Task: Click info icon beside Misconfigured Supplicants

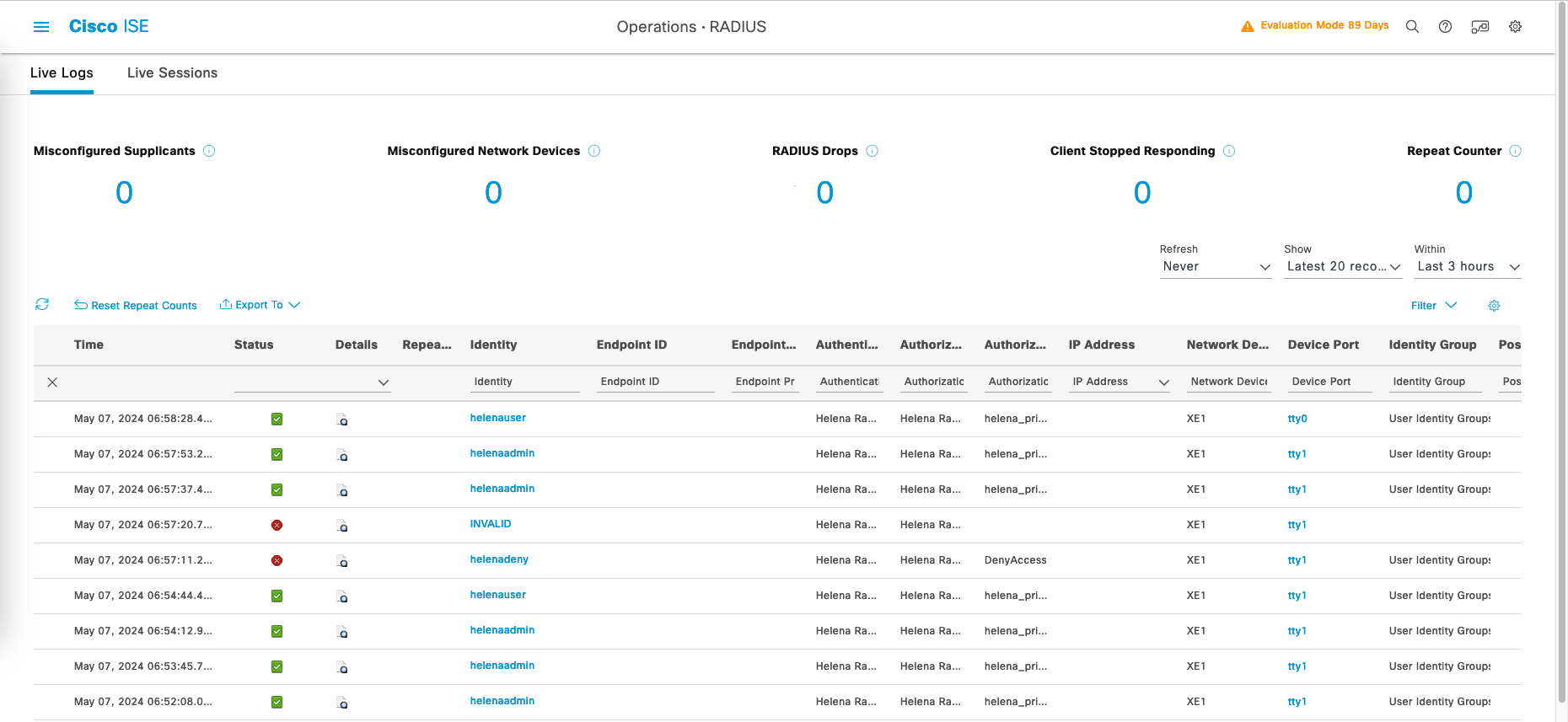Action: point(209,151)
